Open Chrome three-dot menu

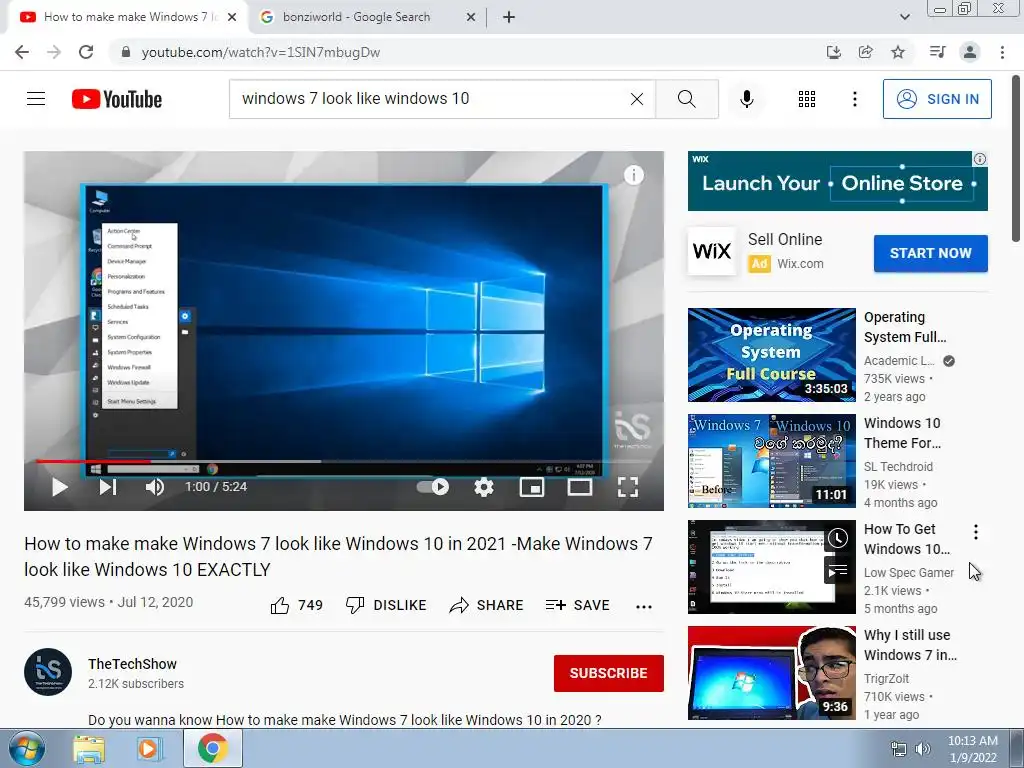tap(1002, 52)
